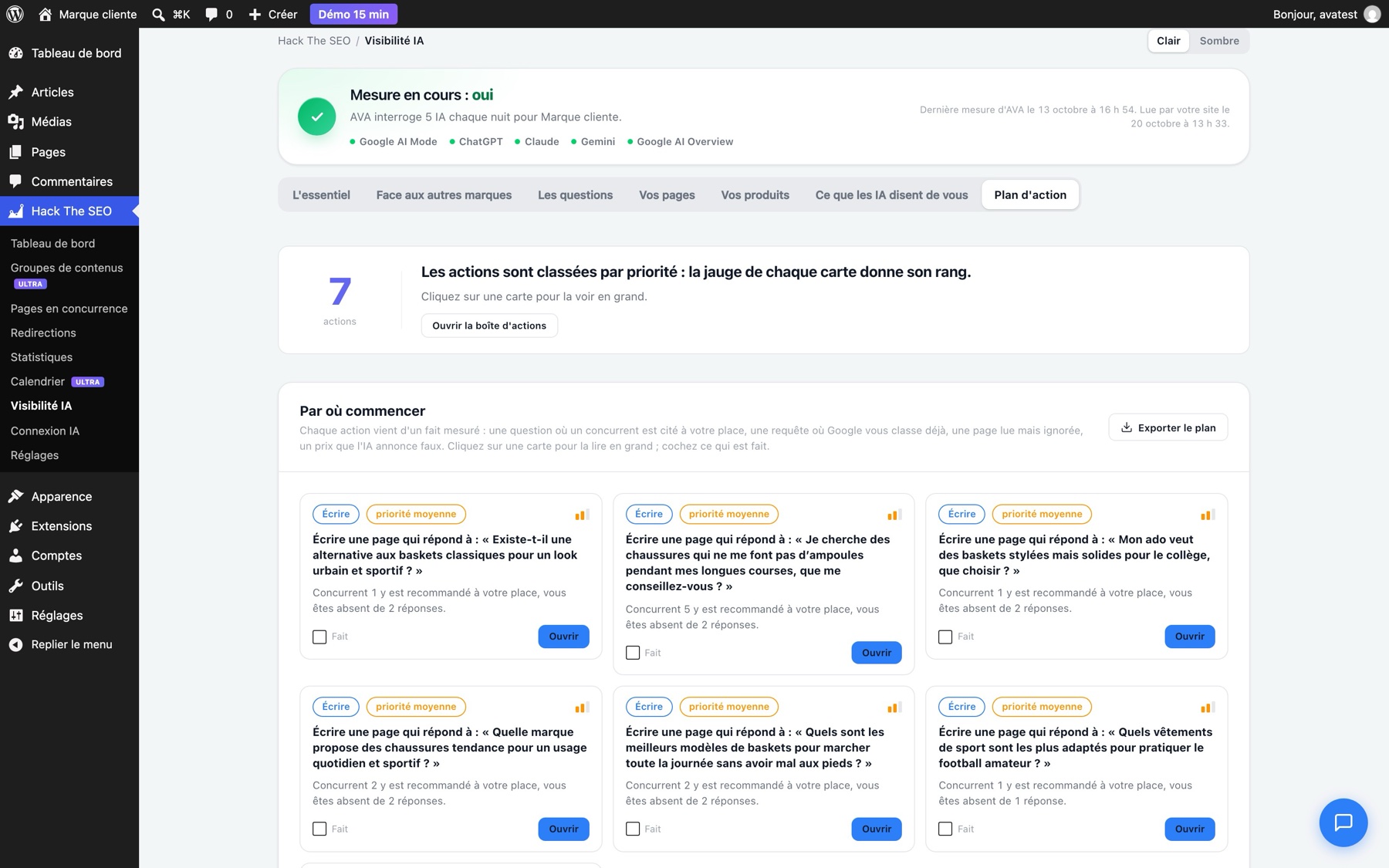Click Ouvrir la boîte d'actions button
Viewport: 1389px width, 868px height.
coord(489,326)
